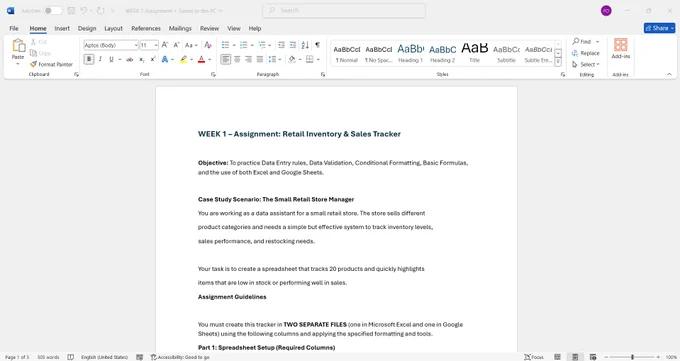The image size is (680, 361).
Task: Justify the paragraph text
Action: (260, 59)
